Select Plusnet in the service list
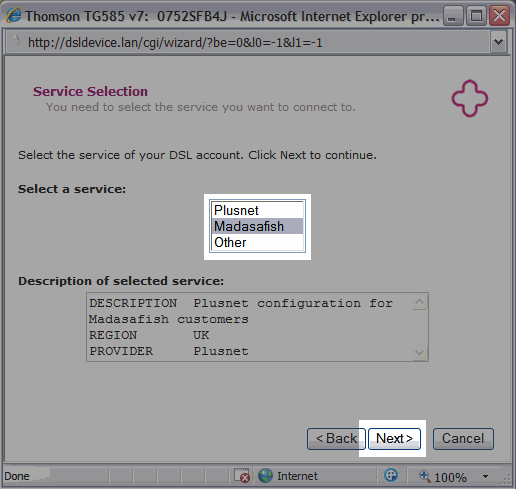This screenshot has height=489, width=516. point(258,210)
